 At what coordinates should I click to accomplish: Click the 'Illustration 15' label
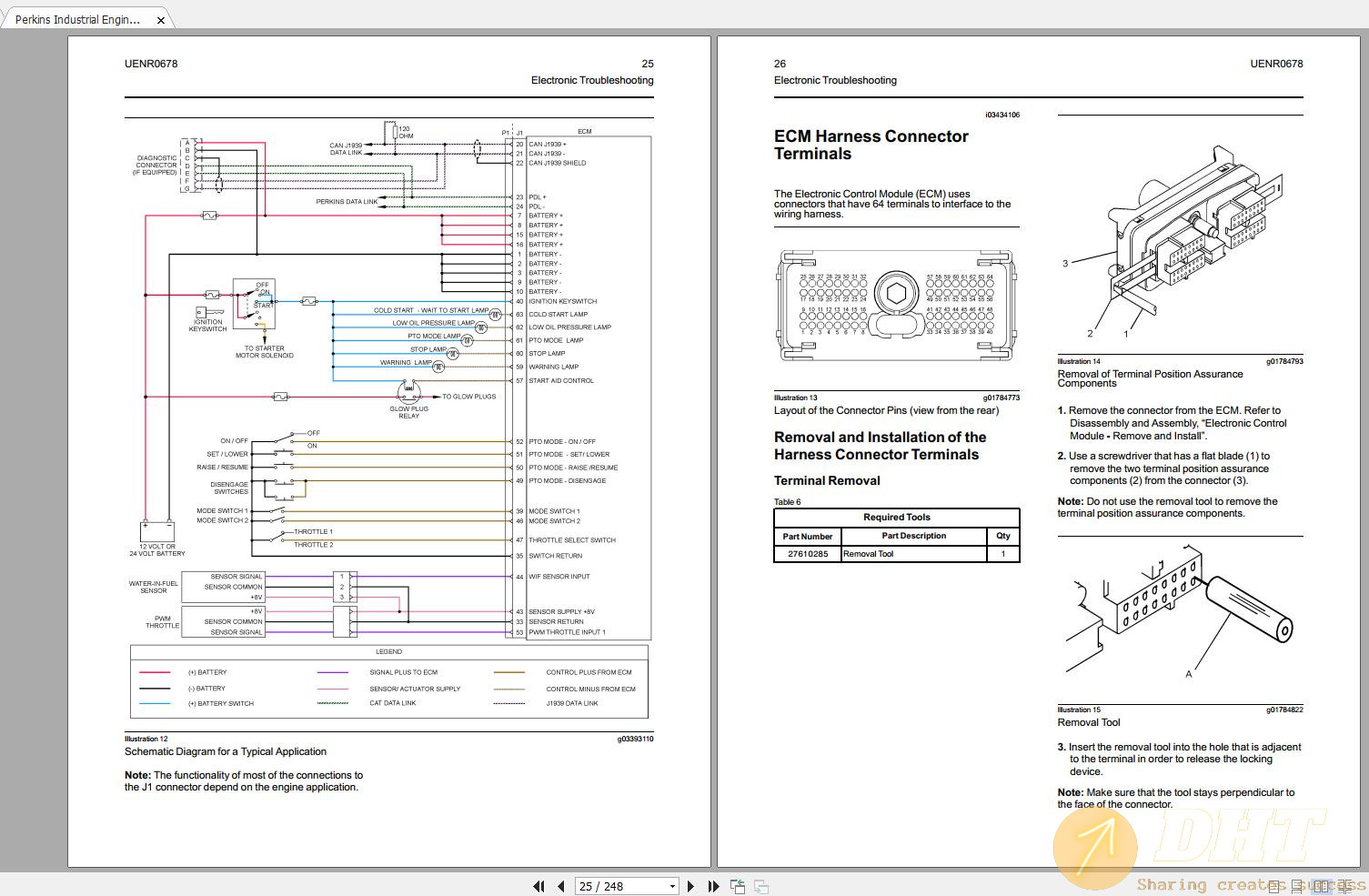(1079, 710)
